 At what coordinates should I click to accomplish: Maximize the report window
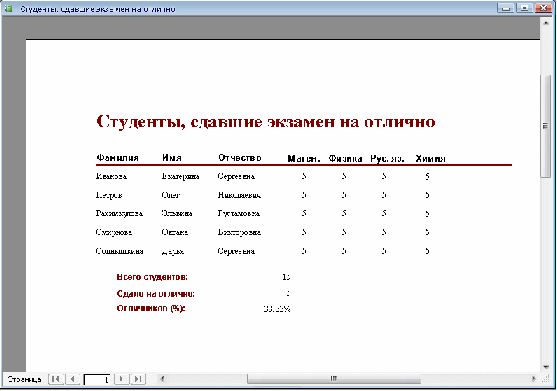[524, 8]
